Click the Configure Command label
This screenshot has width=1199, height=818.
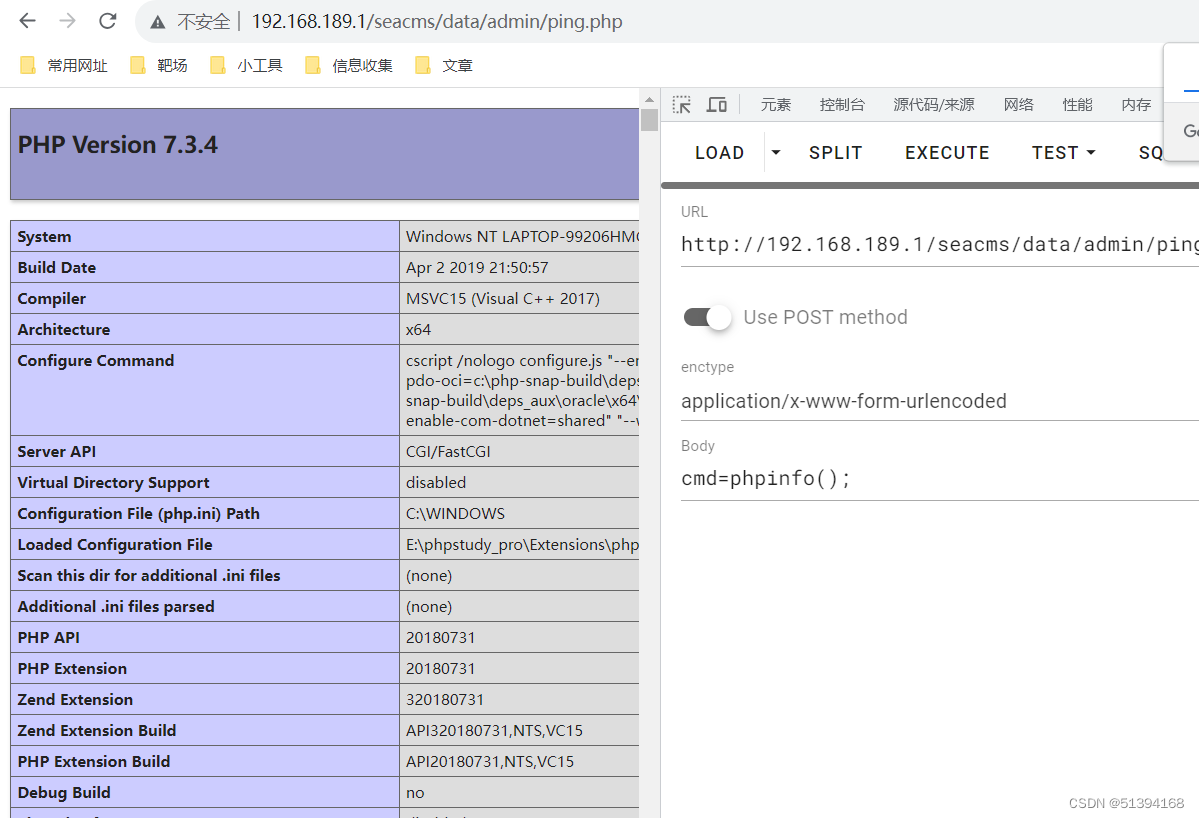96,361
